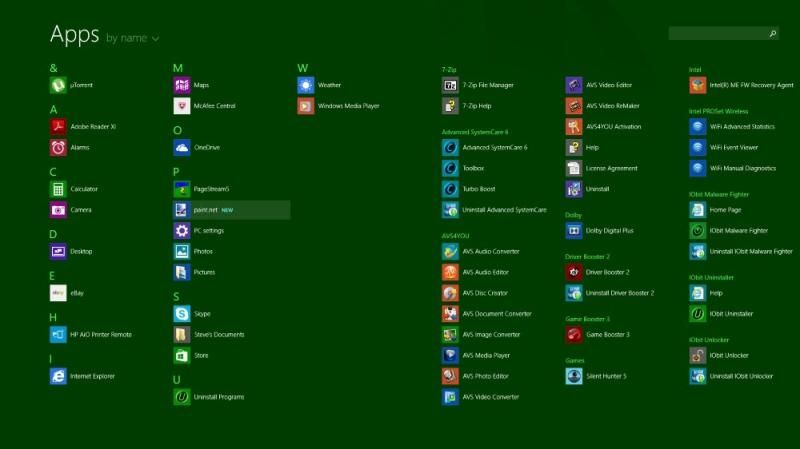800x449 pixels.
Task: Open the Weather app icon
Action: pos(306,85)
